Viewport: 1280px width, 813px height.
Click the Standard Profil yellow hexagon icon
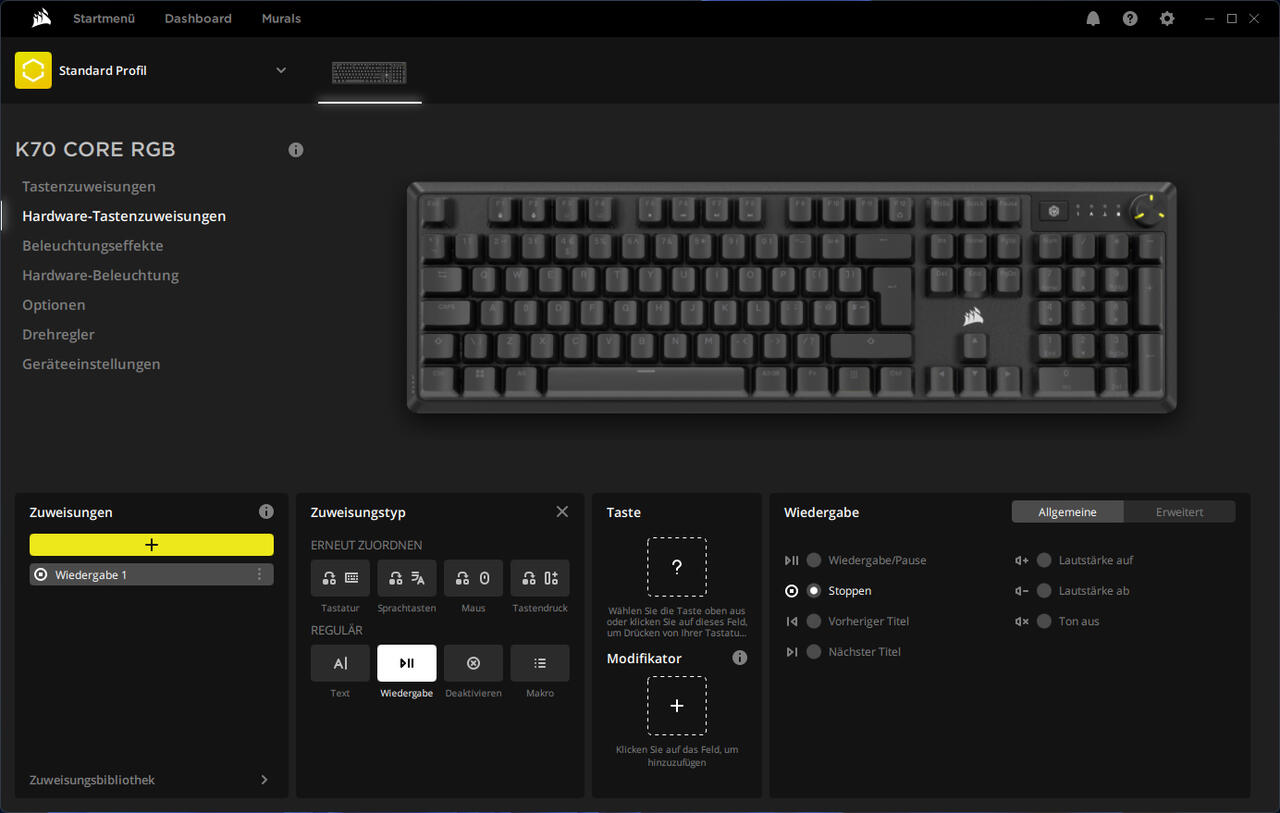[x=33, y=70]
